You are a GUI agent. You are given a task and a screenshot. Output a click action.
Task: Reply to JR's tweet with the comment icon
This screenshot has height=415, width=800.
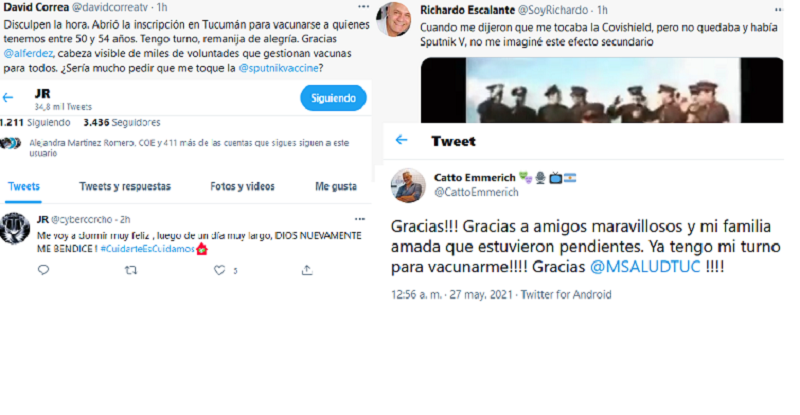pos(43,270)
